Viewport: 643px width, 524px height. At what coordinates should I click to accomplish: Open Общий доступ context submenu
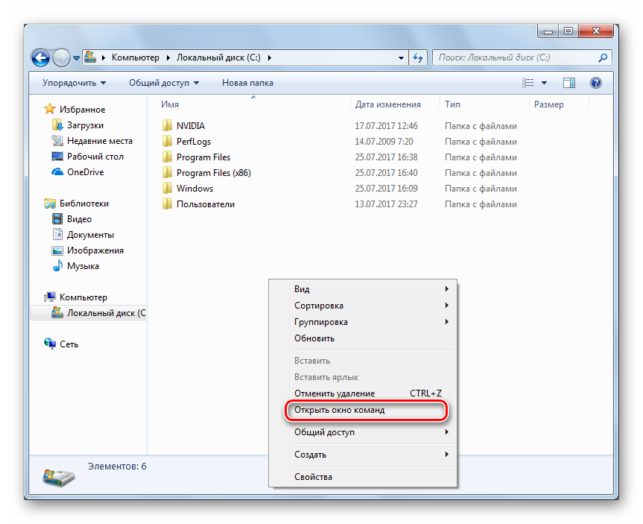click(363, 432)
